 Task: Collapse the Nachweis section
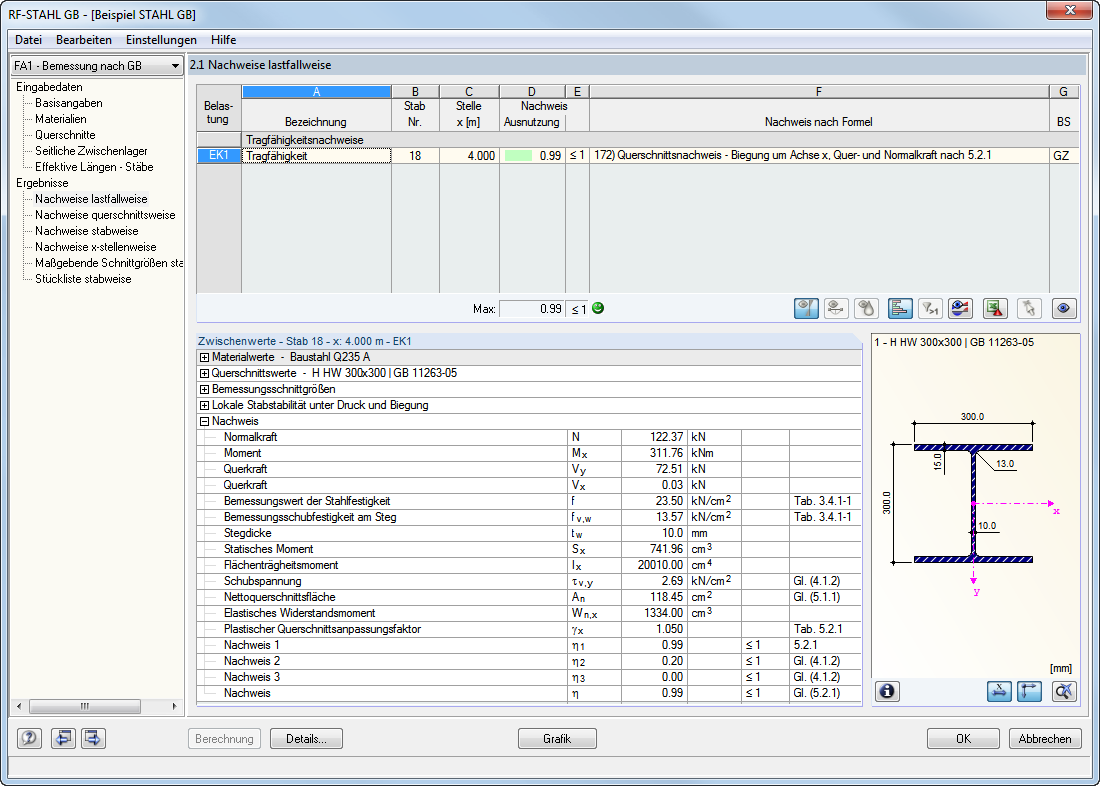click(204, 422)
